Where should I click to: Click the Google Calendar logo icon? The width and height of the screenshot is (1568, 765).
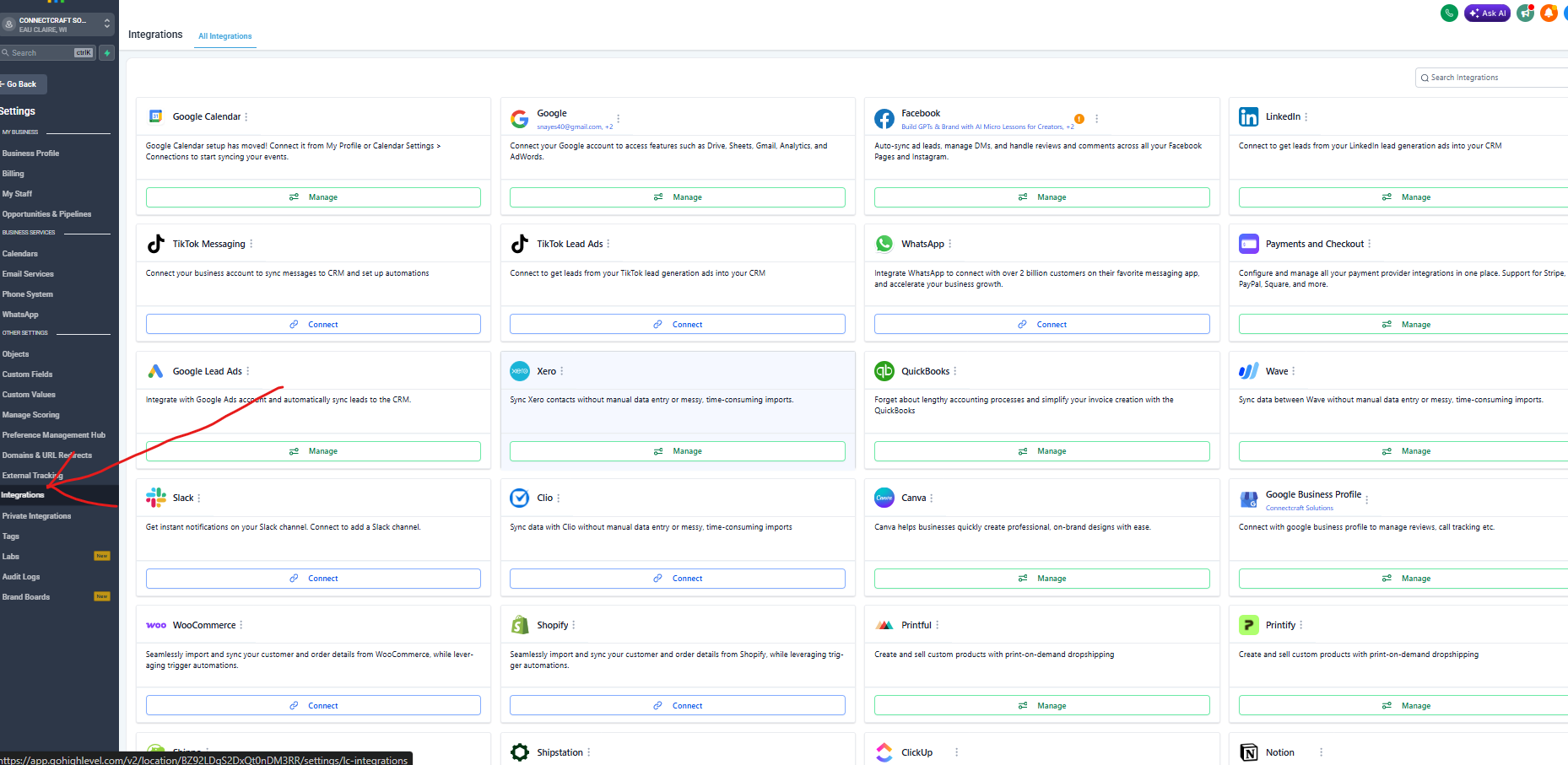point(156,116)
